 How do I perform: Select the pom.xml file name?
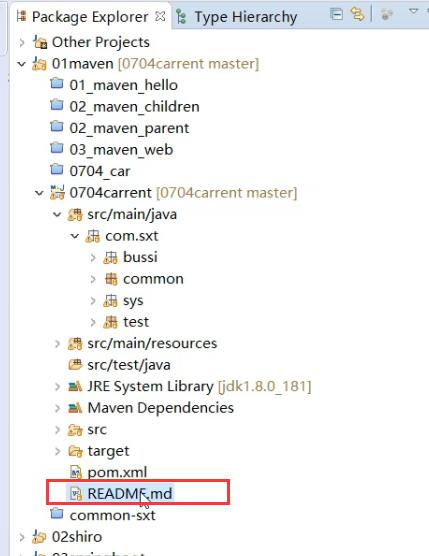(x=117, y=473)
